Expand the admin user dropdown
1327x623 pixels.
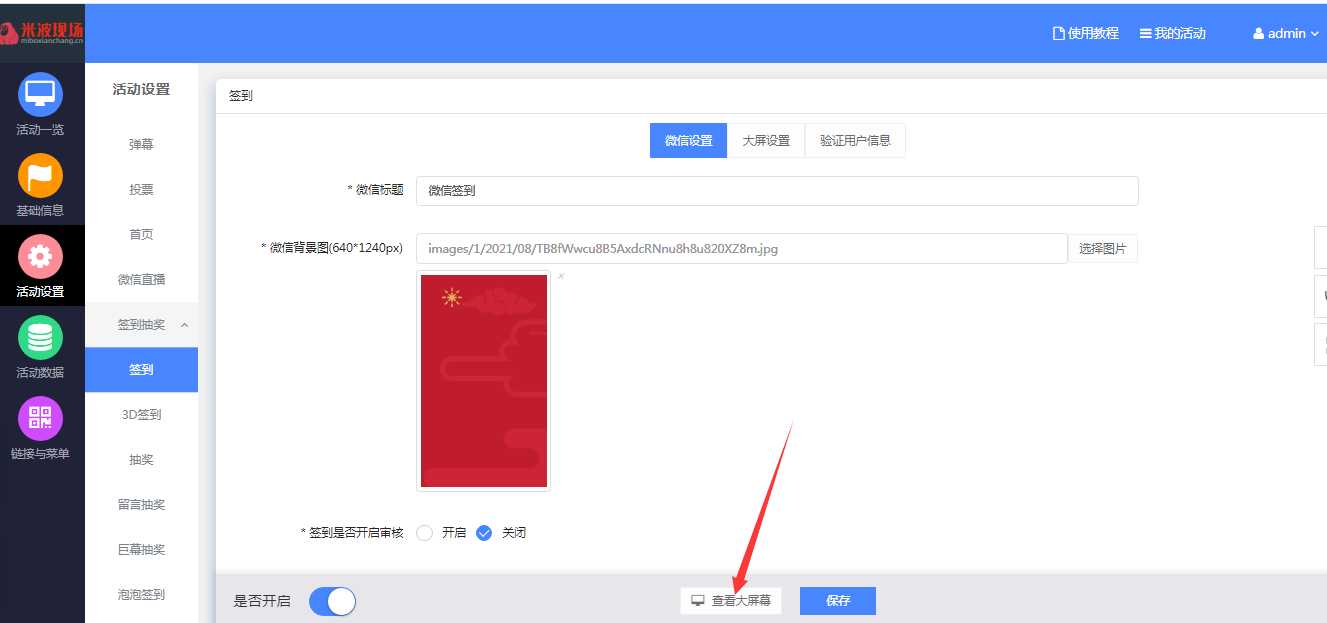pyautogui.click(x=1286, y=33)
